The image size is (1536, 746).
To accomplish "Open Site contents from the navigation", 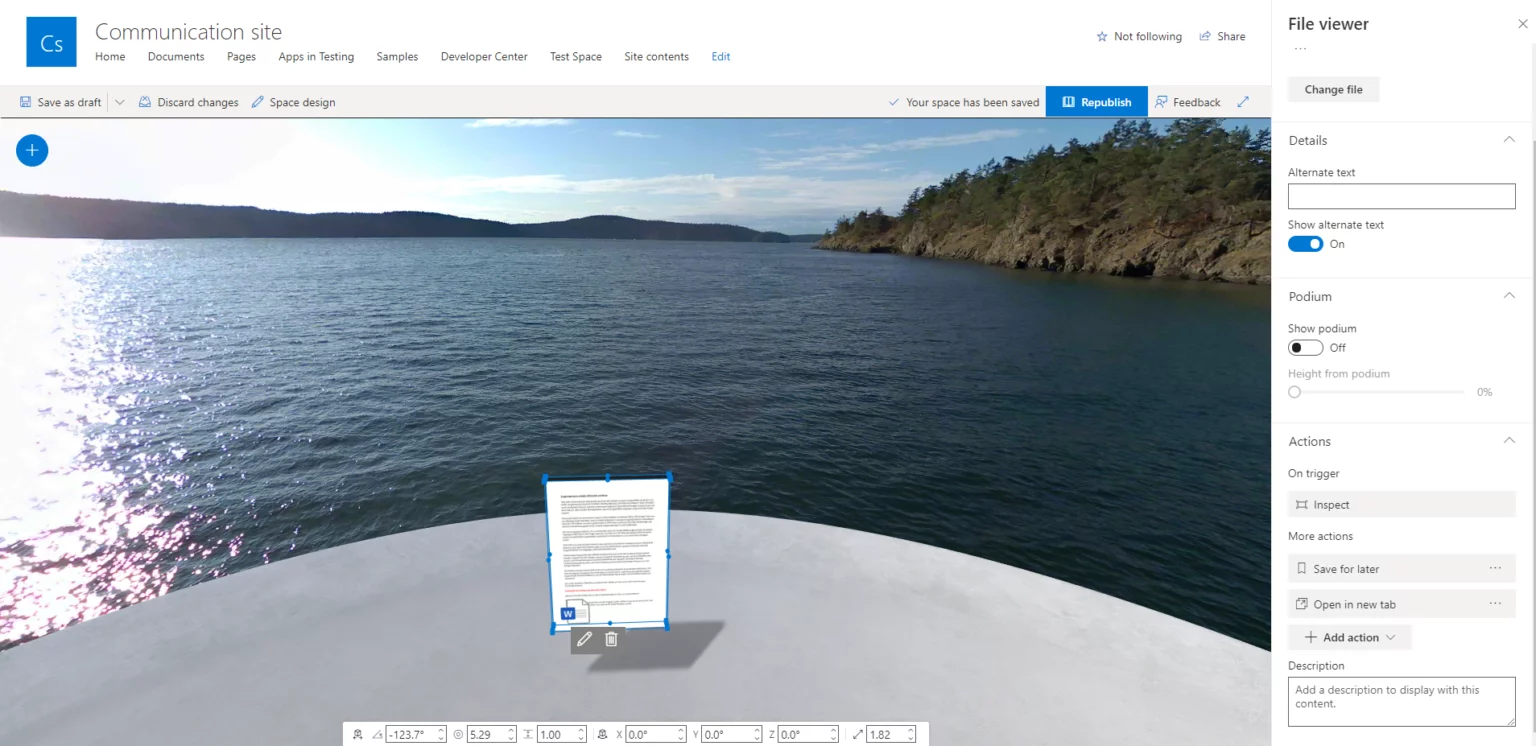I will point(656,57).
